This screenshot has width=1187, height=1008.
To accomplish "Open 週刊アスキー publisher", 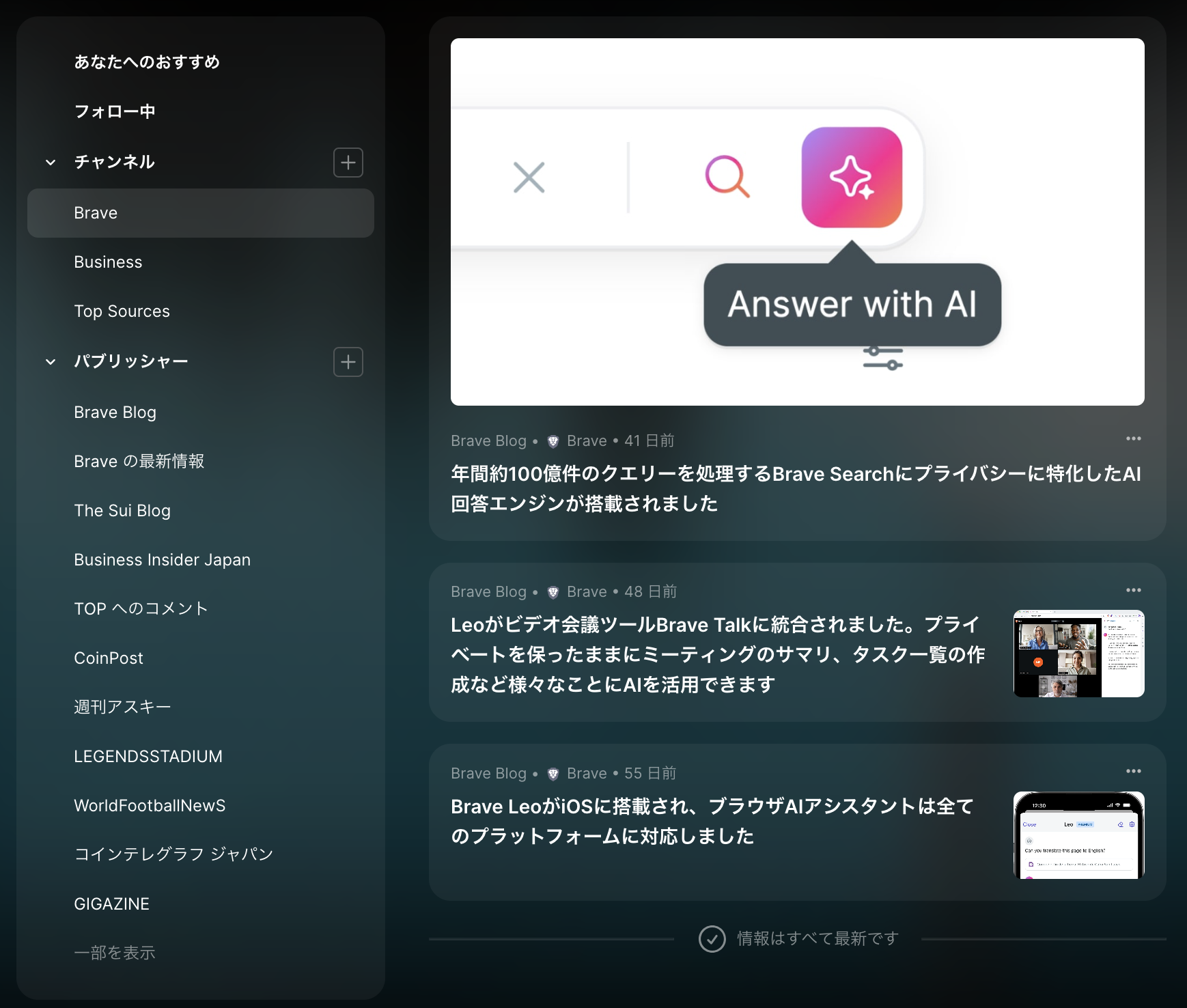I will (201, 708).
